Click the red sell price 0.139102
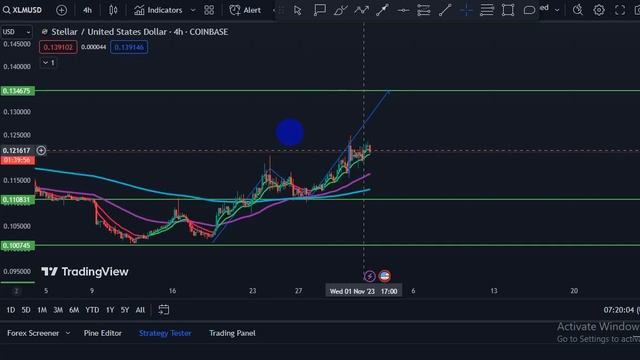 [x=58, y=47]
